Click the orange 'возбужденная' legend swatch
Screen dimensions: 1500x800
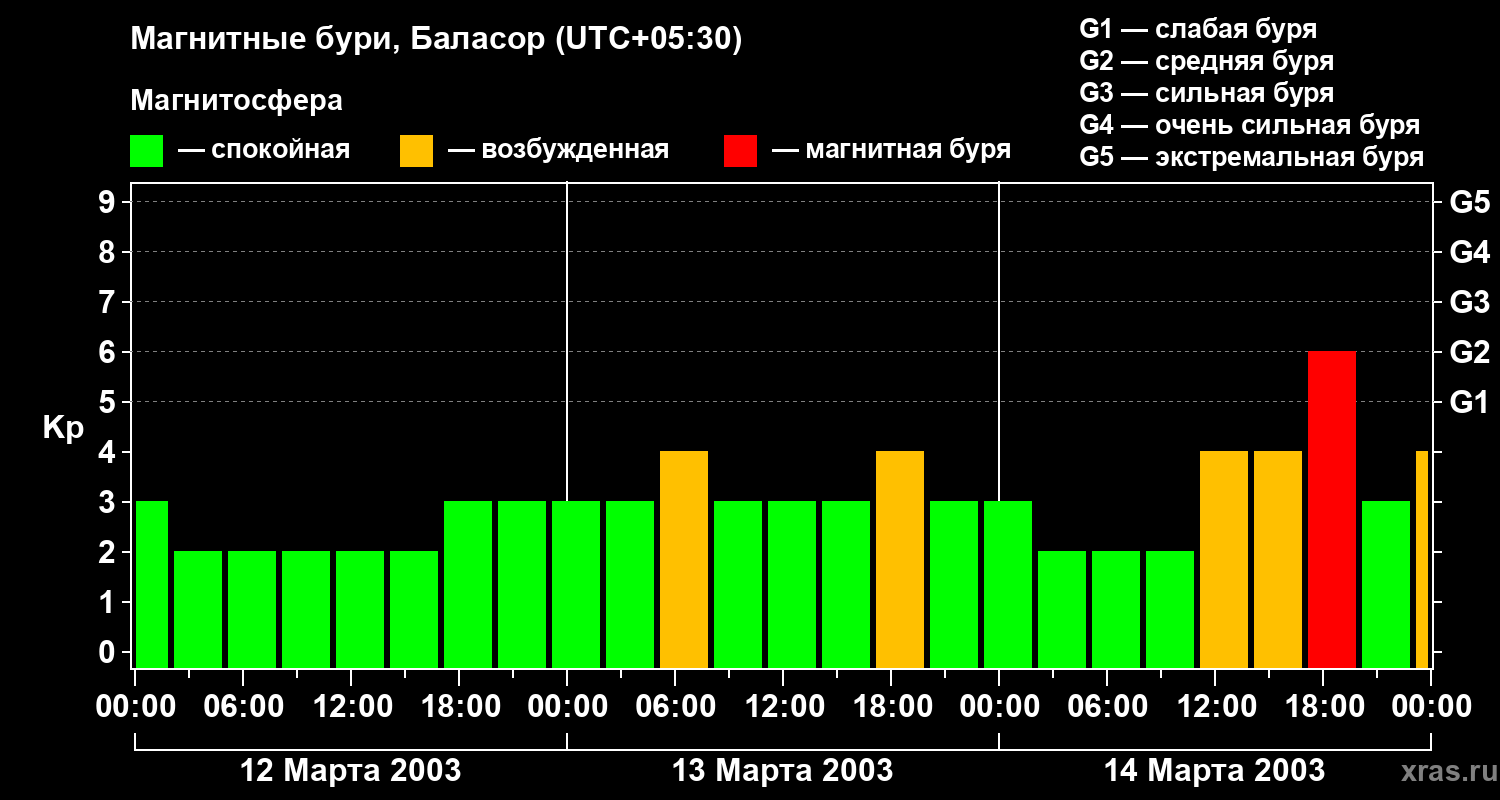coord(416,151)
